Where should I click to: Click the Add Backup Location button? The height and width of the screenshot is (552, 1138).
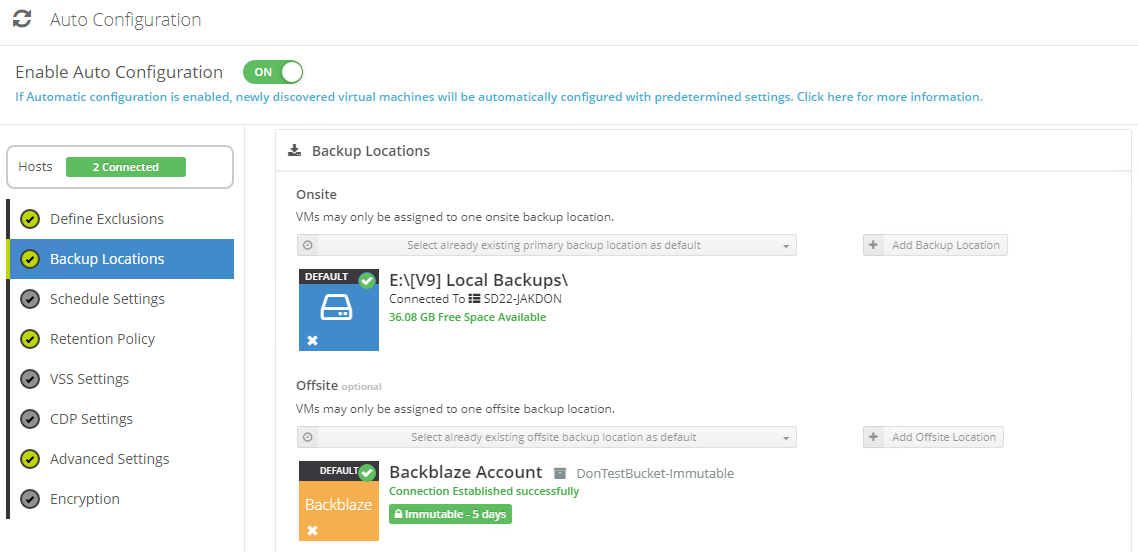pyautogui.click(x=935, y=245)
